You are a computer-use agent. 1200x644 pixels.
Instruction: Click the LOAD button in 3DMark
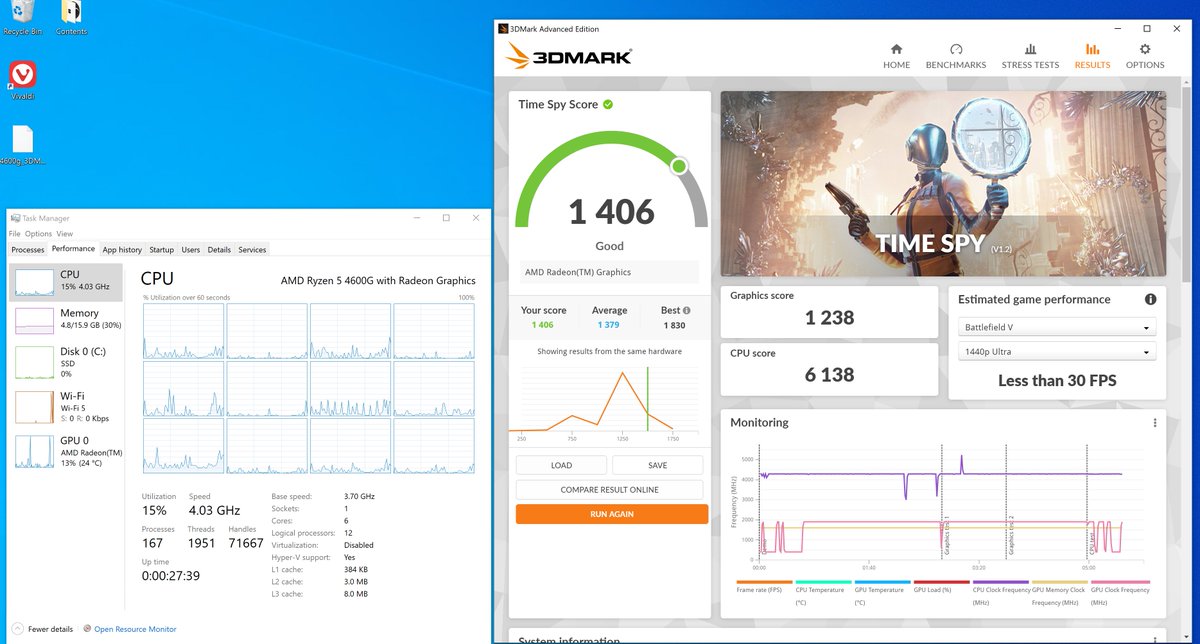[x=561, y=465]
